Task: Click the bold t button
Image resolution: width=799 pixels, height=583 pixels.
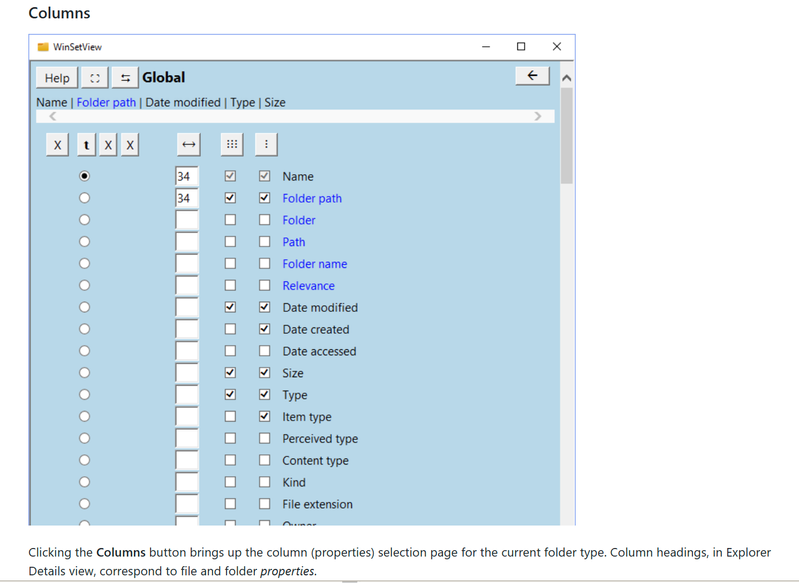Action: point(87,146)
